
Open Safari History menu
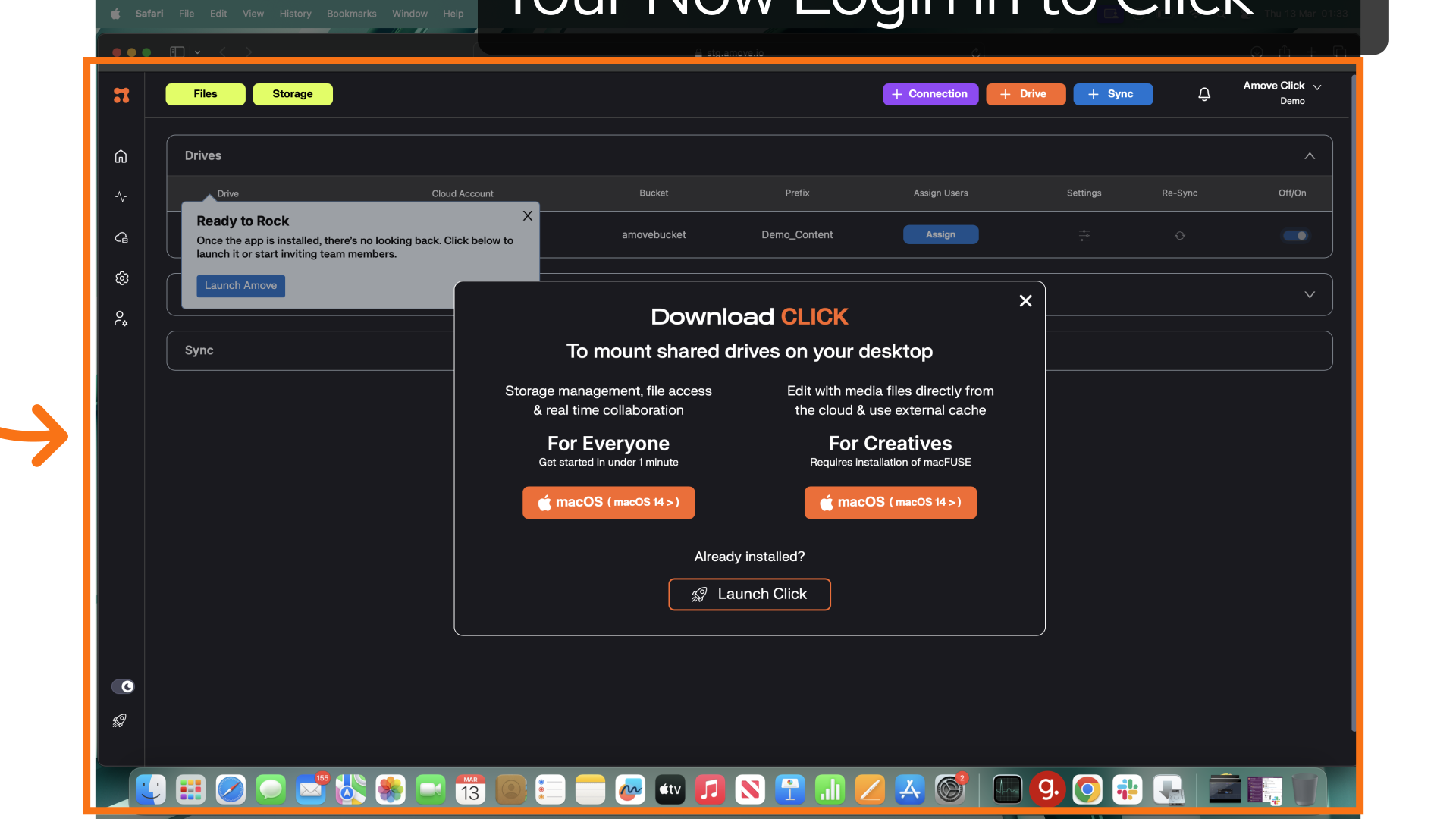tap(295, 14)
